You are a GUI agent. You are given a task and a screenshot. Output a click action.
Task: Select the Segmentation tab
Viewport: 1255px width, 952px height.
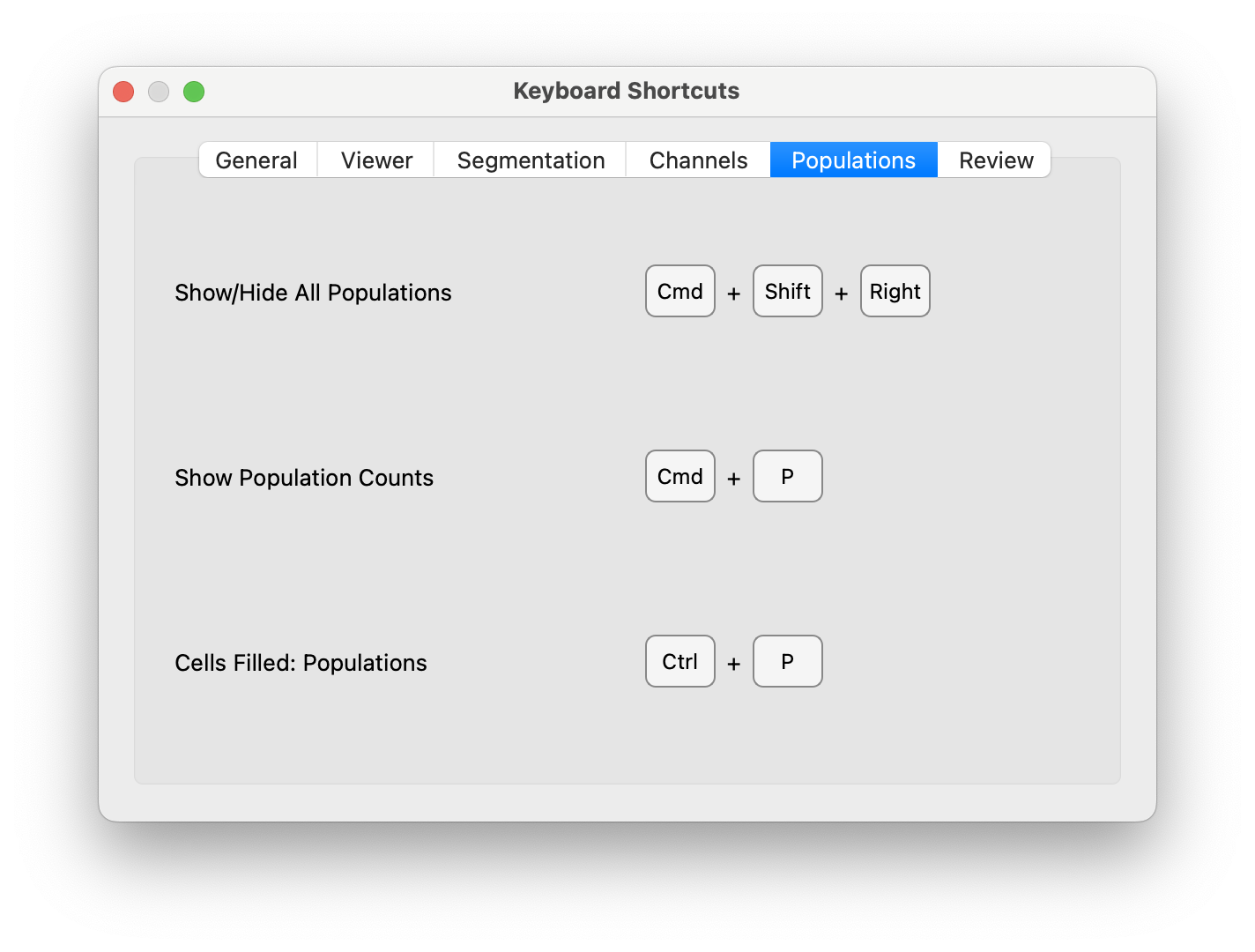pos(530,160)
